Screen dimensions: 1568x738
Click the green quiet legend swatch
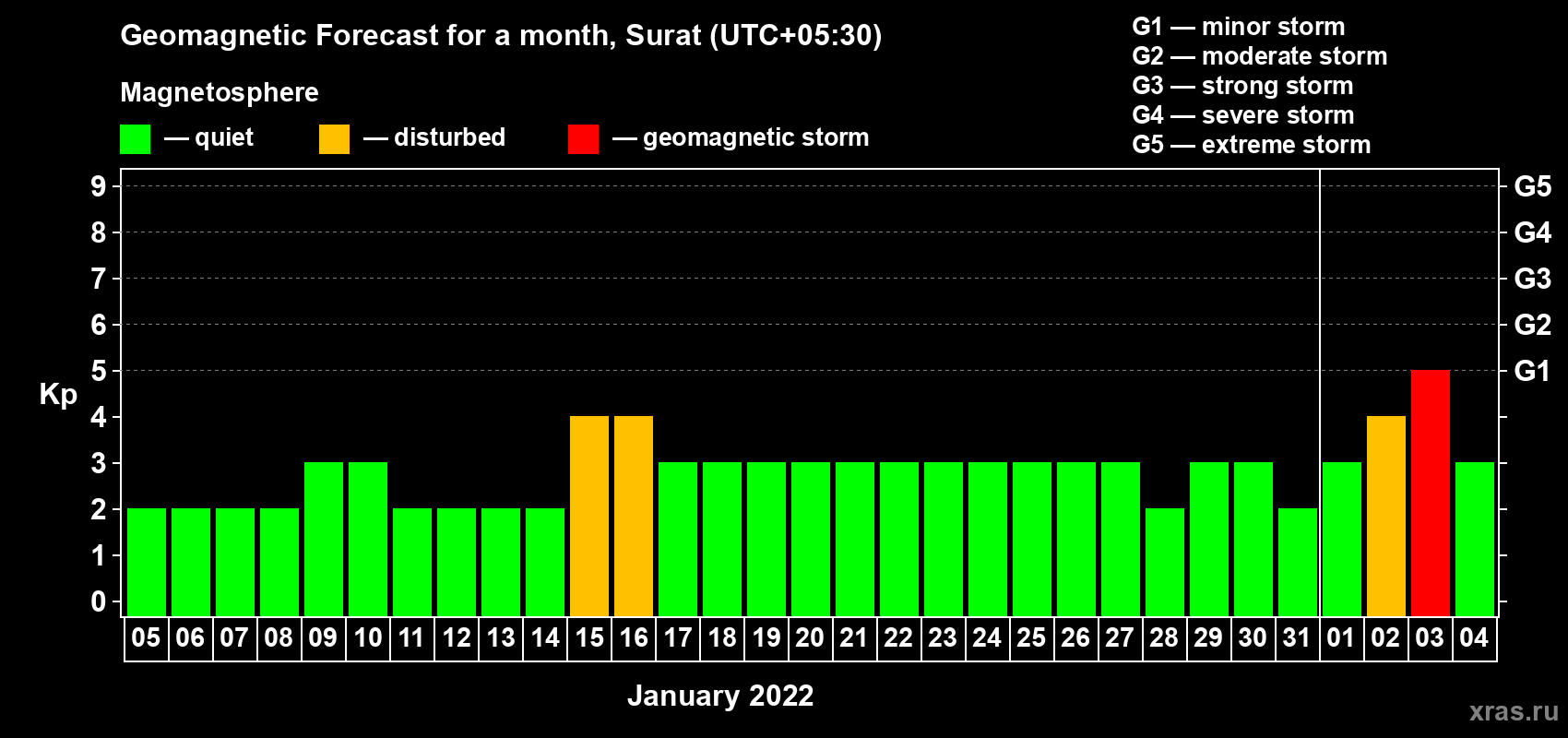pos(135,139)
